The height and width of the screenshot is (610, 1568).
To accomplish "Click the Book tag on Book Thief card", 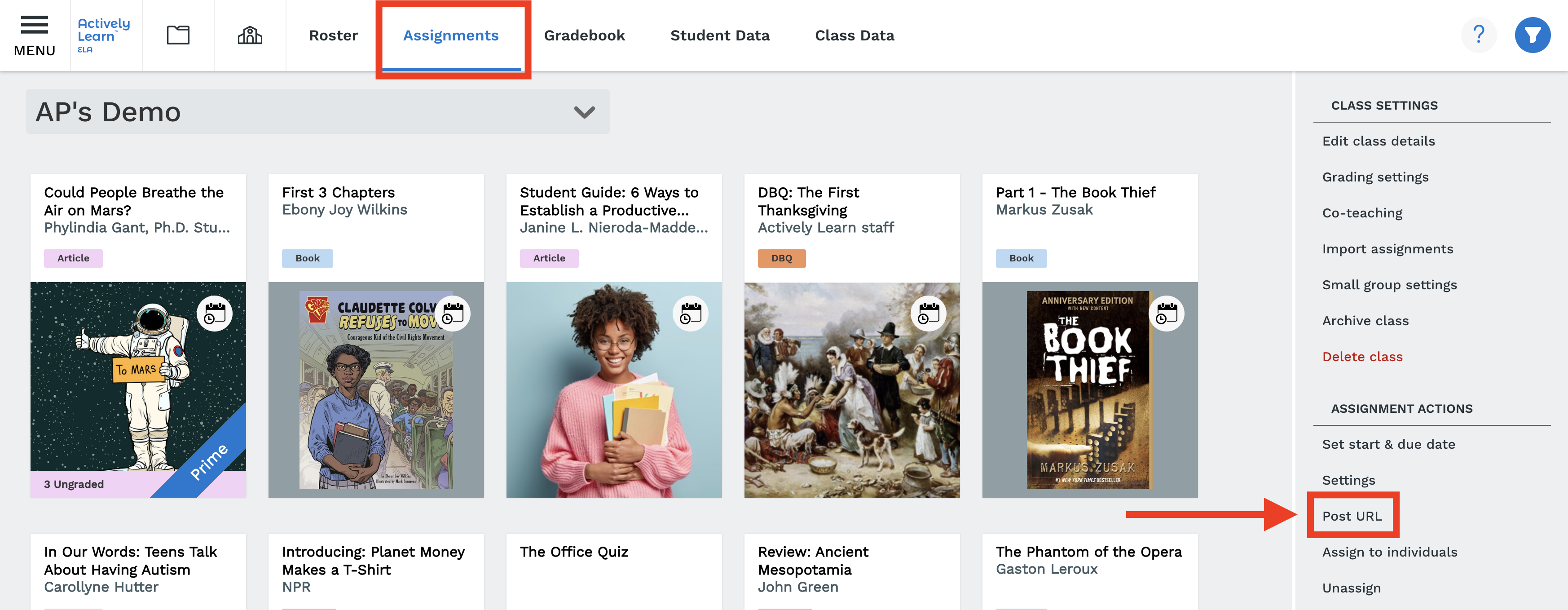I will pos(1021,257).
